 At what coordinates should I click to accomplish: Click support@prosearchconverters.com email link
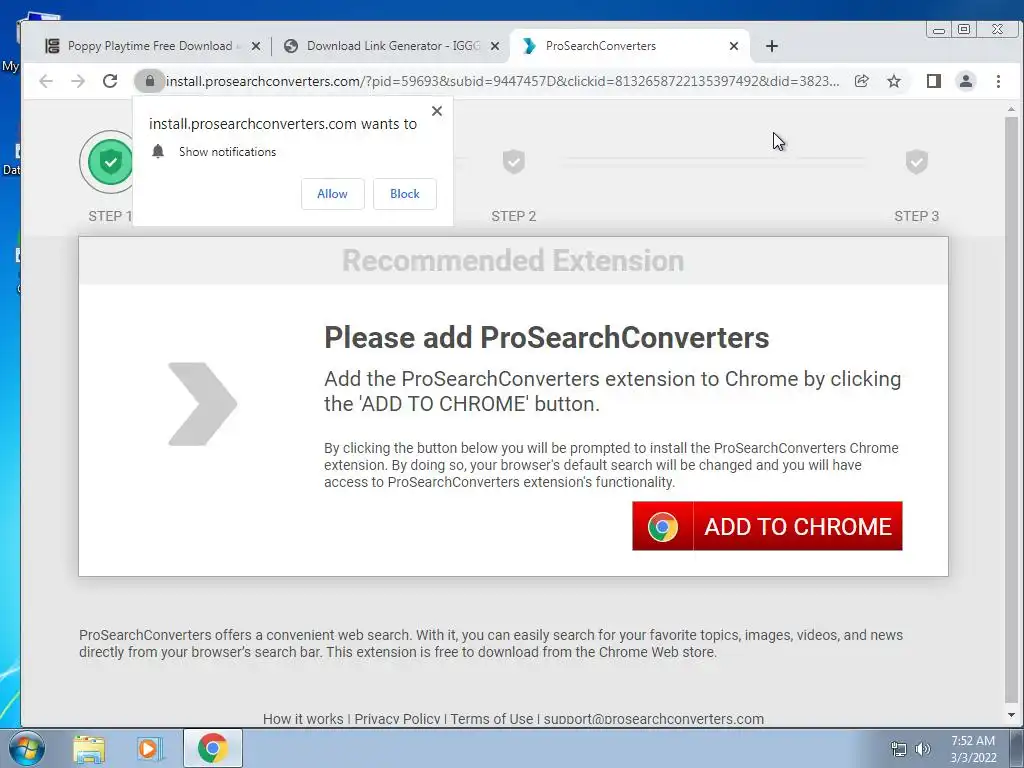(x=654, y=719)
